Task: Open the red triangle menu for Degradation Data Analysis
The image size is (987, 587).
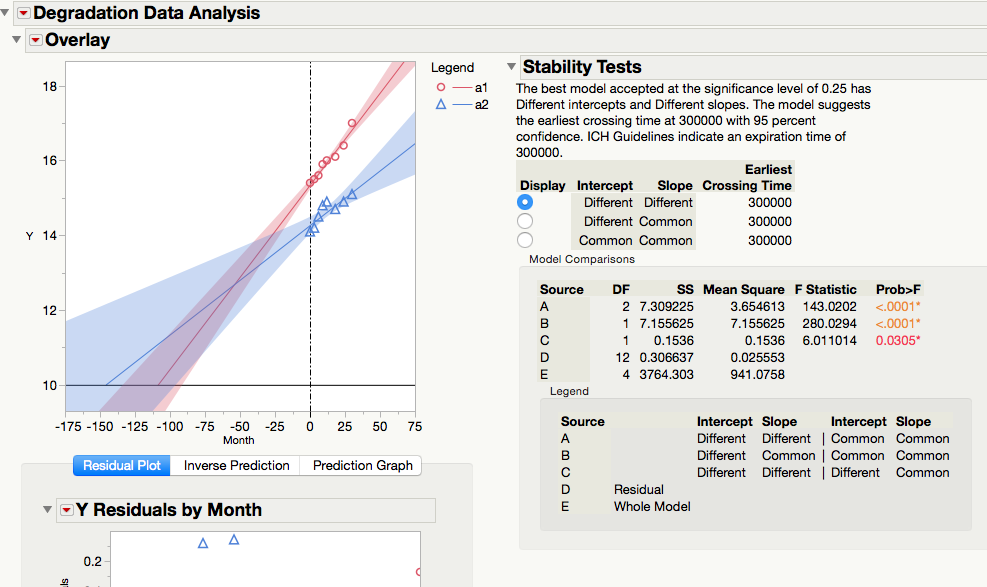Action: click(x=22, y=13)
